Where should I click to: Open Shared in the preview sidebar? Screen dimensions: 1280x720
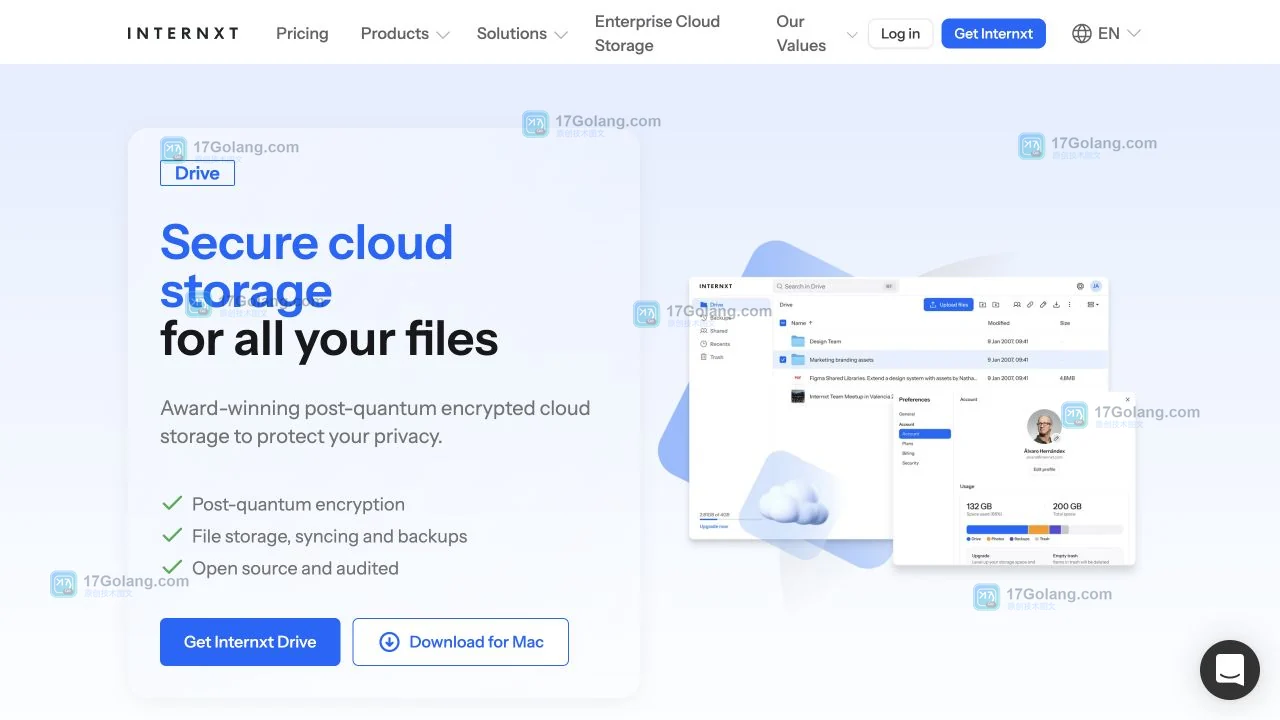tap(714, 331)
